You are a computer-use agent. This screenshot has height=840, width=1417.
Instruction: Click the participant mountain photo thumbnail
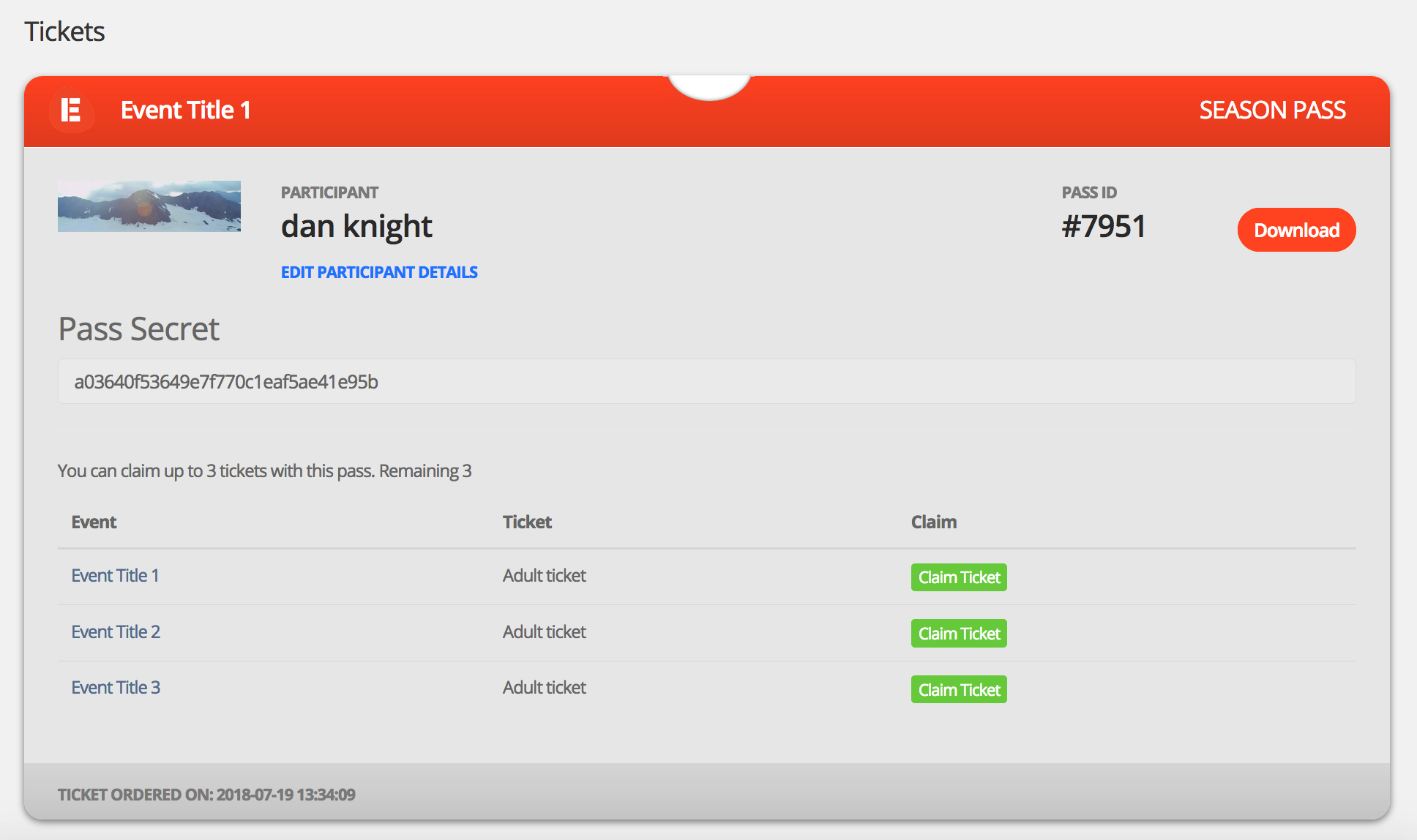pyautogui.click(x=149, y=206)
